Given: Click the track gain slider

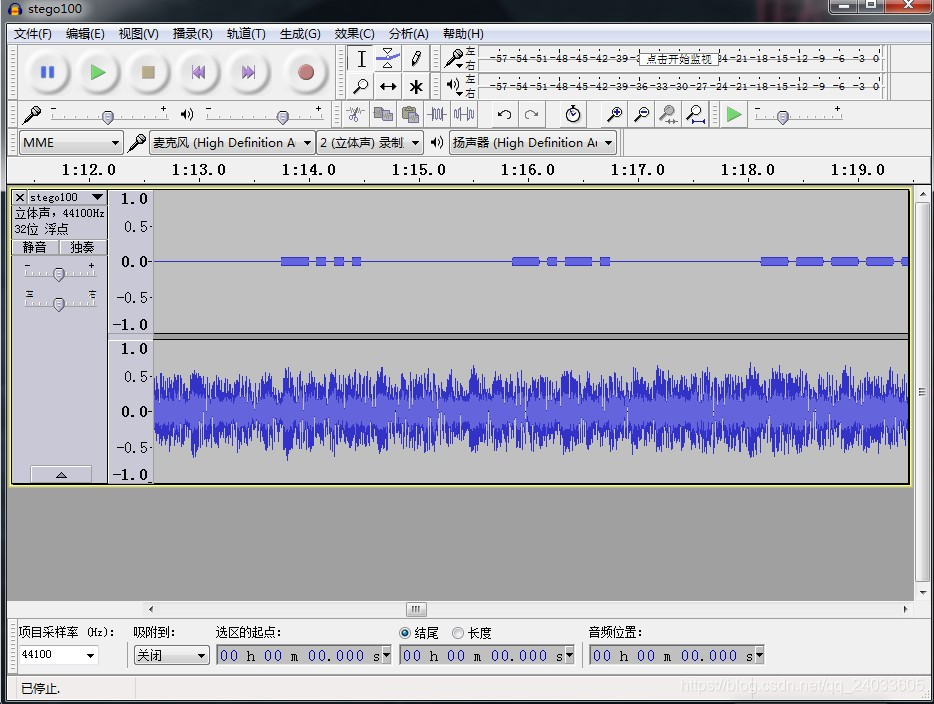Looking at the screenshot, I should tap(59, 272).
